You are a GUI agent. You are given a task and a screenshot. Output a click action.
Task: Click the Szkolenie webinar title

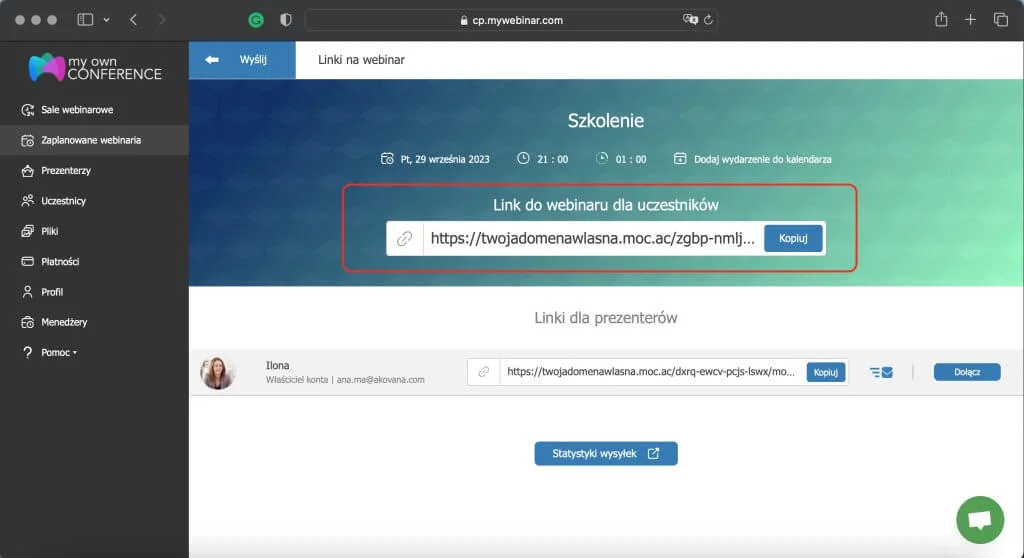pos(605,121)
